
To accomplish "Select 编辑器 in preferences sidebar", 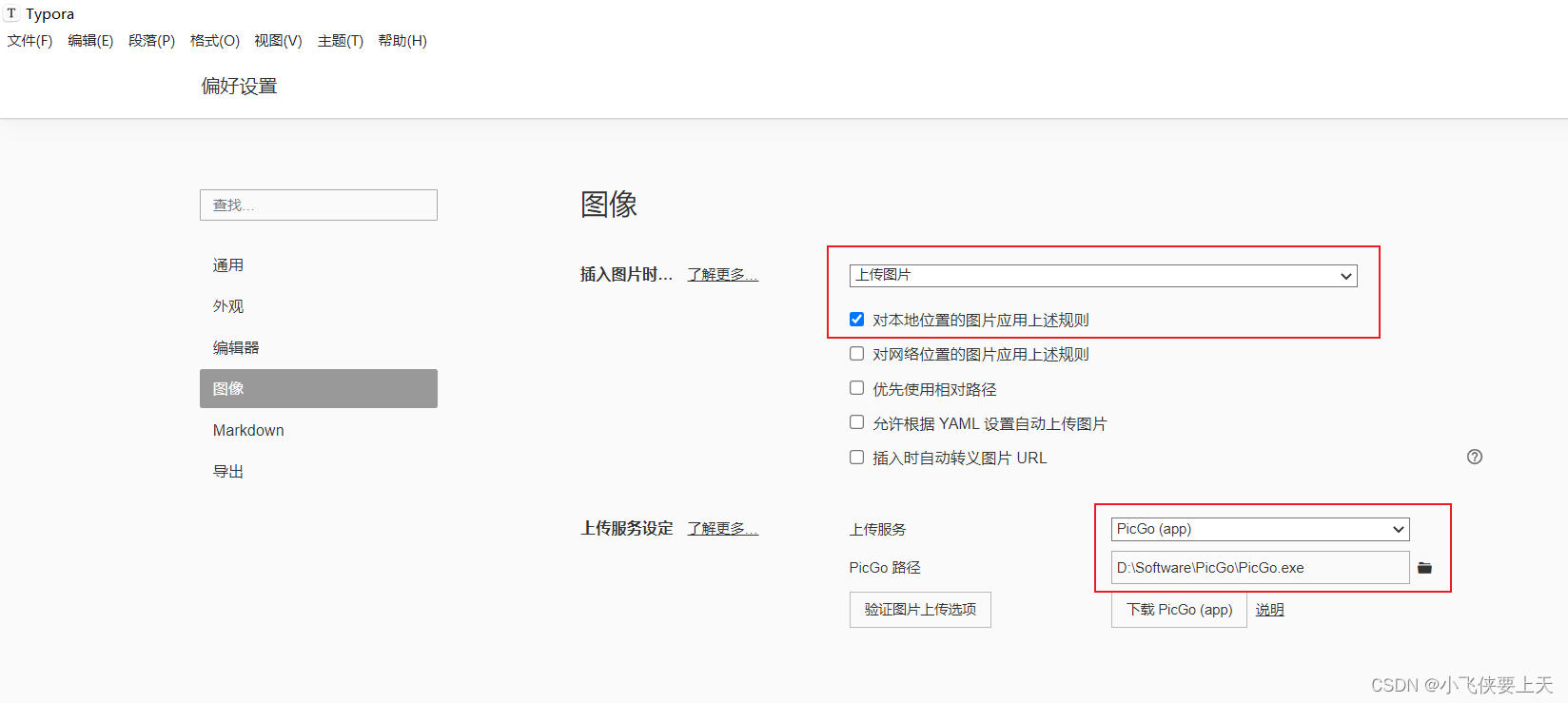I will coord(319,348).
